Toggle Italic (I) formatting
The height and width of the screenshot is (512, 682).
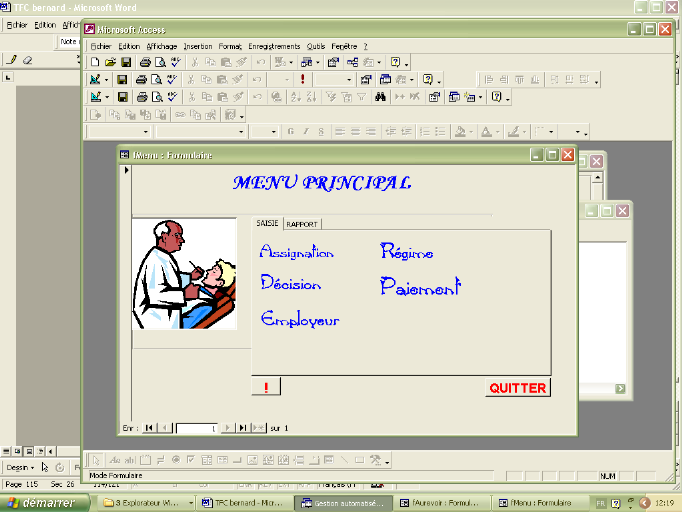[306, 132]
